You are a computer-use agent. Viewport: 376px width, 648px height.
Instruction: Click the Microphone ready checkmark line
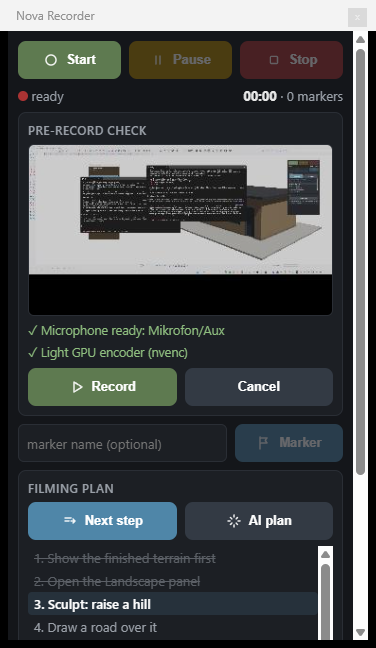[126, 331]
